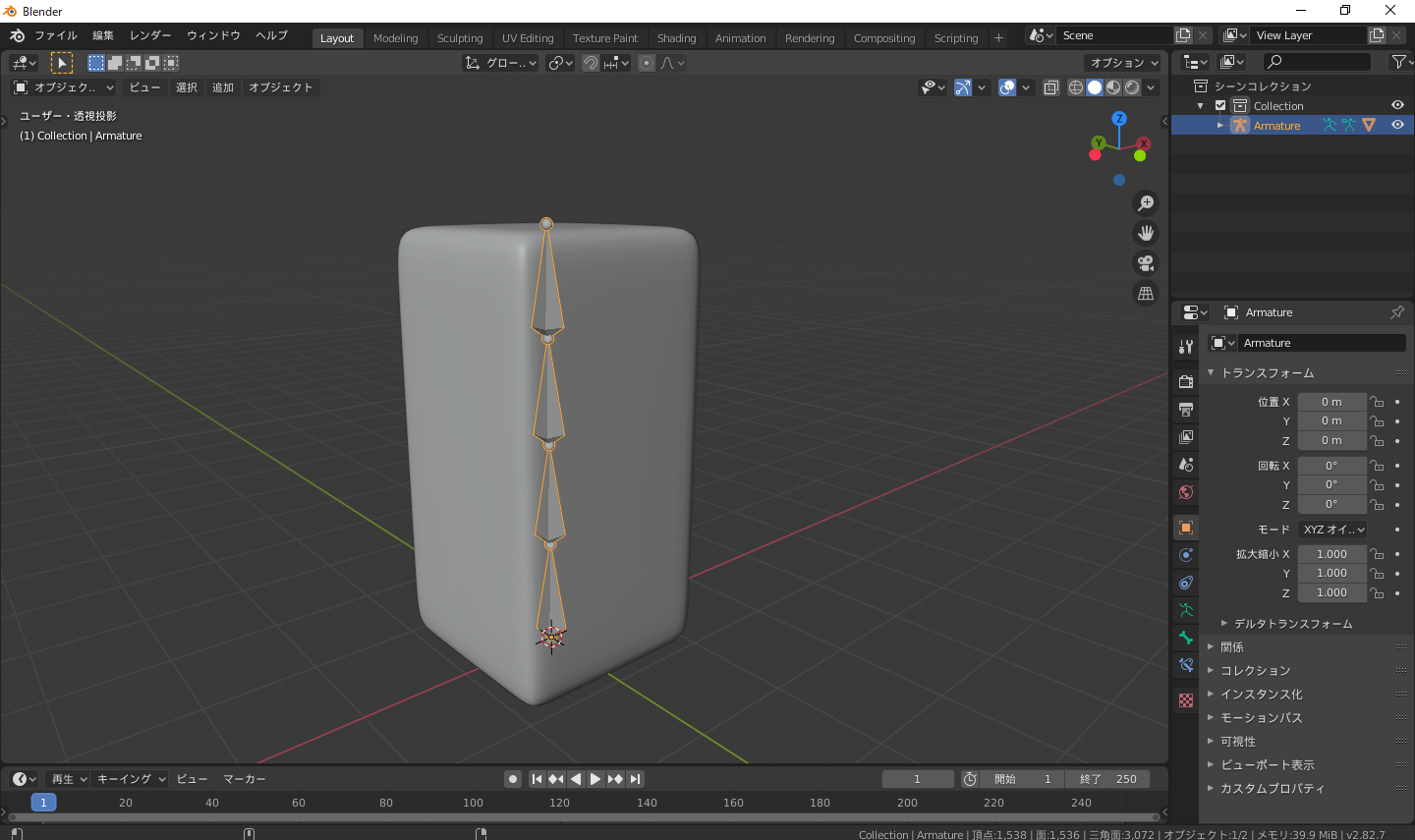1415x840 pixels.
Task: Click the pan view hand icon
Action: 1146,233
